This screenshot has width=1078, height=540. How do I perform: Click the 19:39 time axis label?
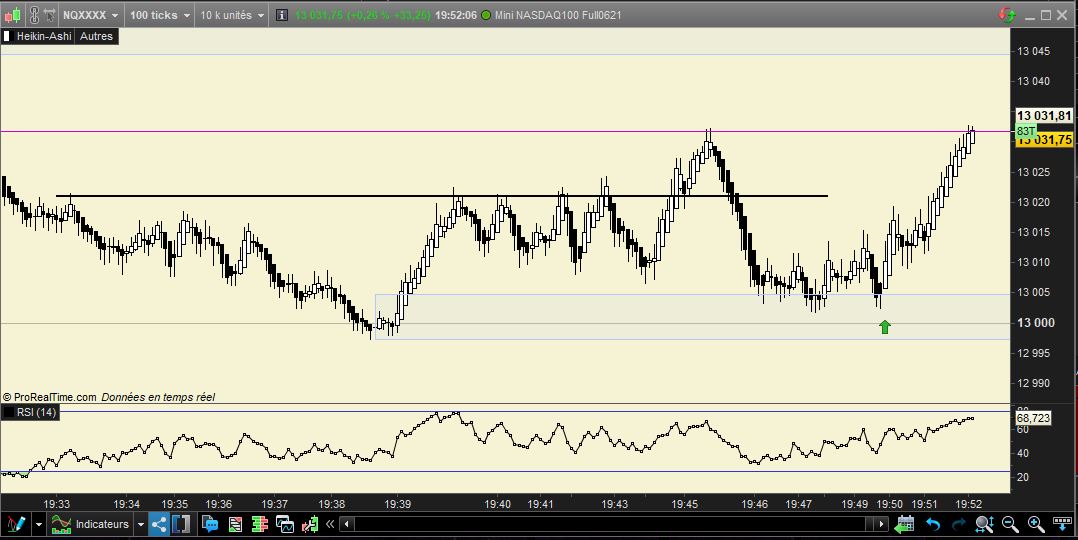[397, 504]
